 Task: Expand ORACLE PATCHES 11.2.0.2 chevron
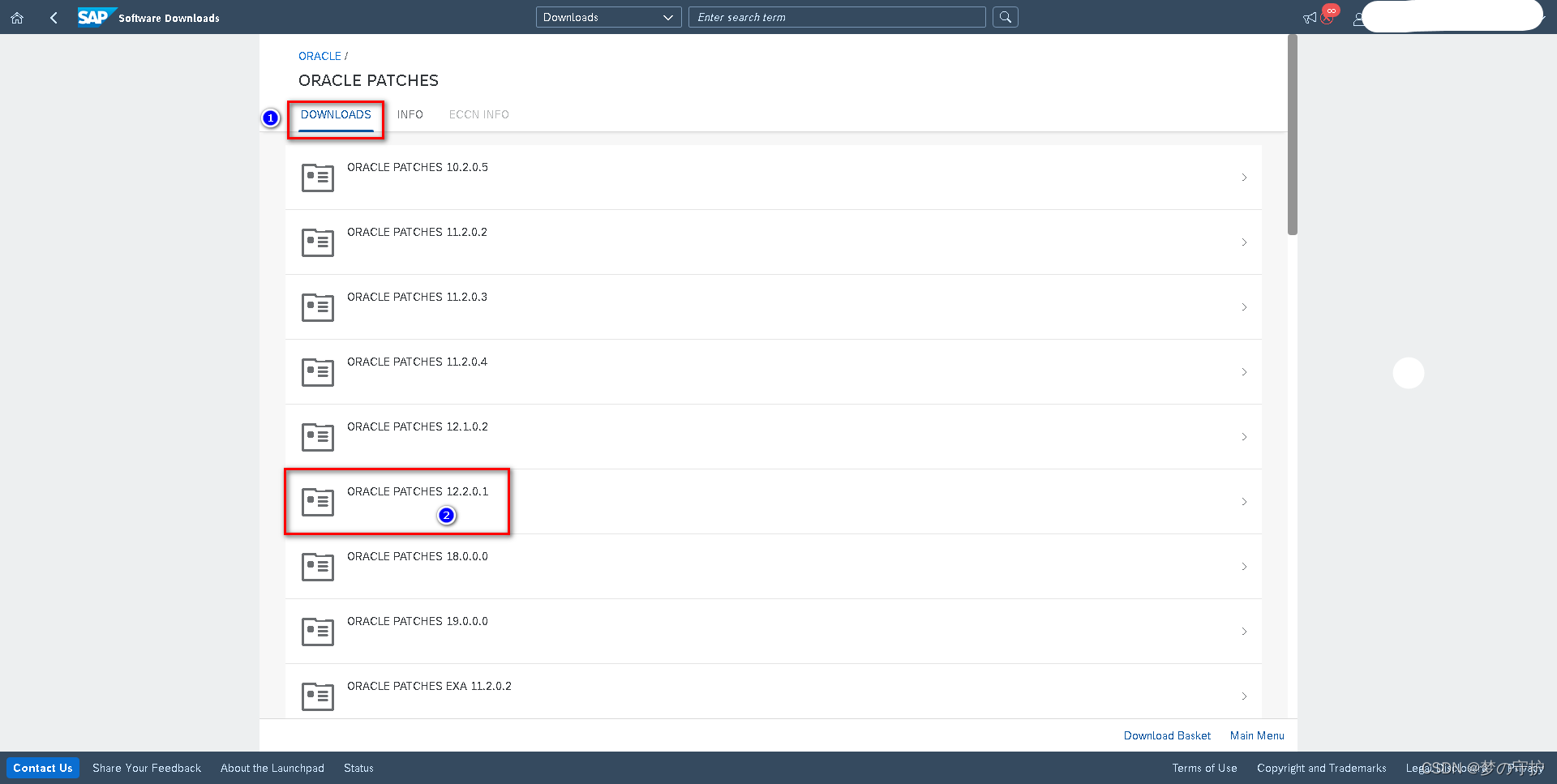pyautogui.click(x=1244, y=242)
